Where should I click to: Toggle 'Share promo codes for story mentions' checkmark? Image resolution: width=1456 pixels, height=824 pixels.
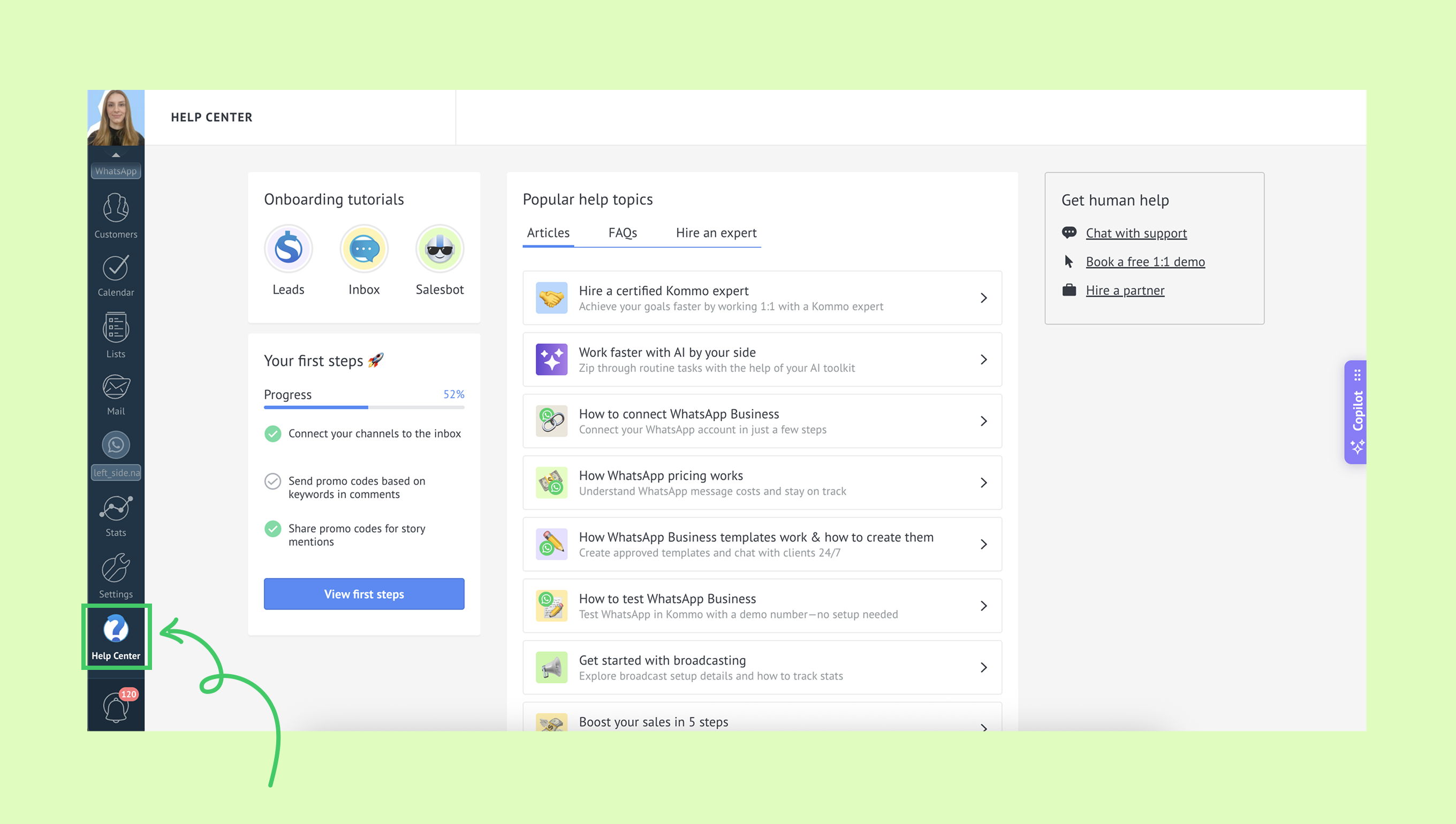point(273,529)
